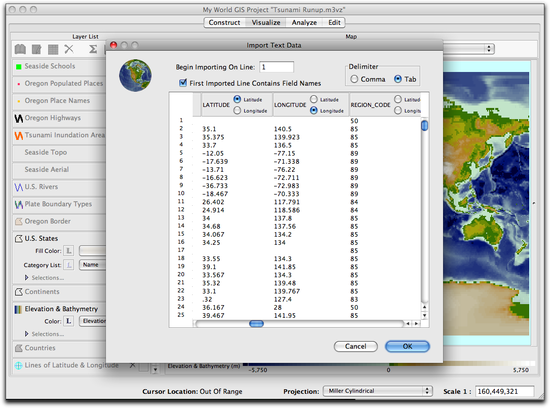The image size is (550, 408).
Task: Click the globe icon in Import Text Data dialog
Action: (x=135, y=75)
